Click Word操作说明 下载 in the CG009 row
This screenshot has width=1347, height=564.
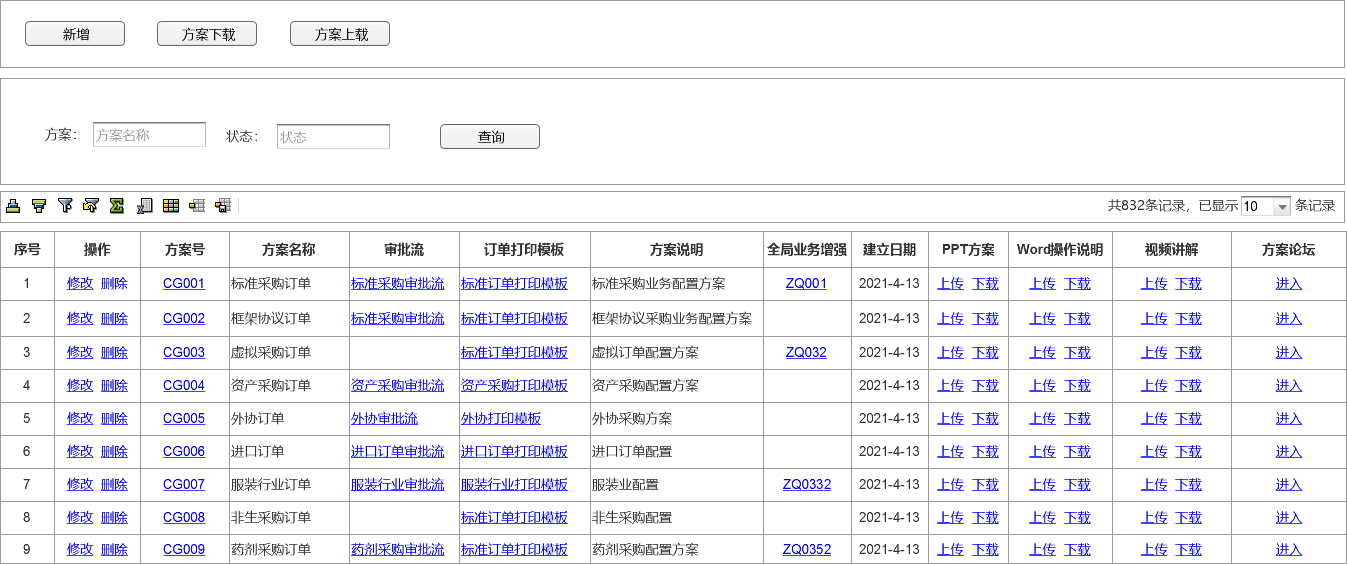click(x=1077, y=550)
